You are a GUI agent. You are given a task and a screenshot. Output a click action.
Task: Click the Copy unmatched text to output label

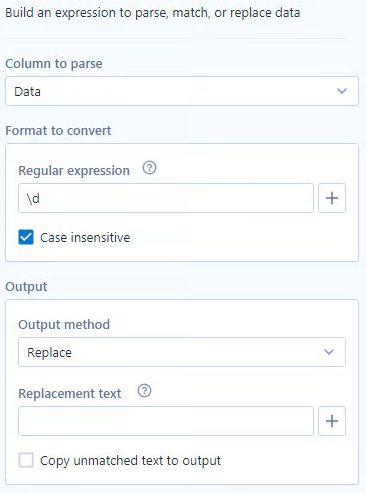130,461
